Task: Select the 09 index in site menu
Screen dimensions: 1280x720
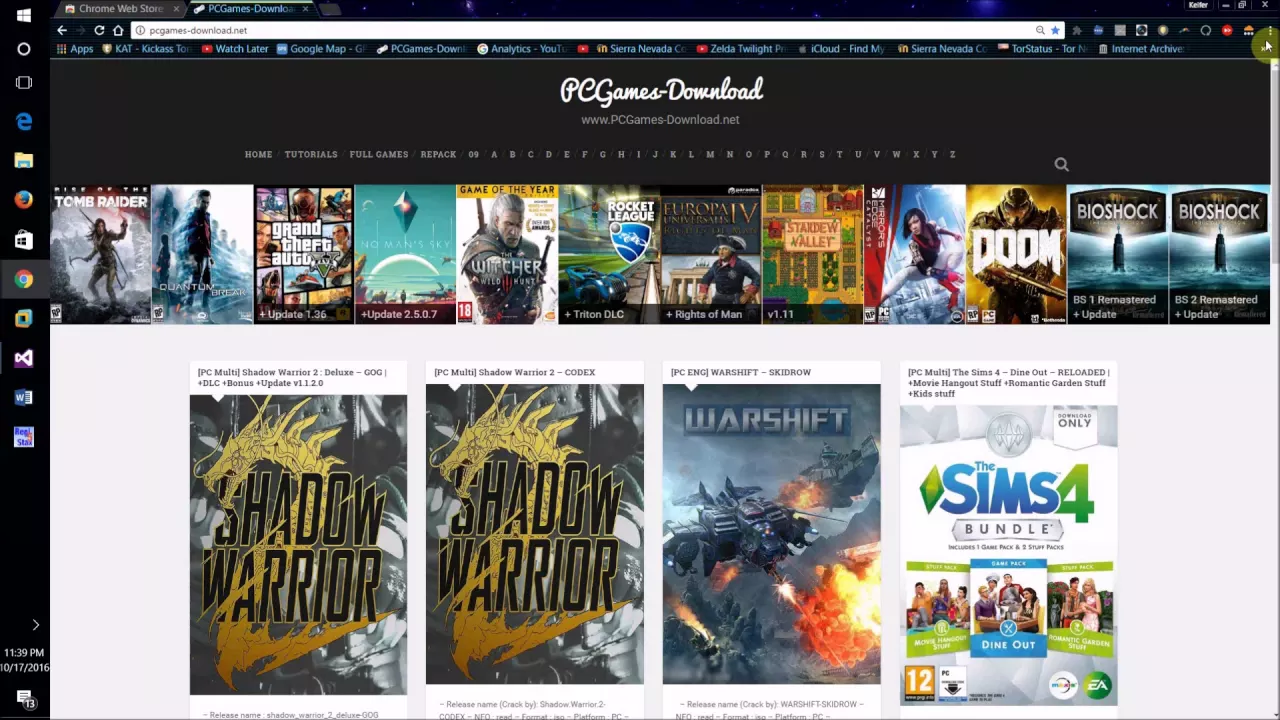Action: pyautogui.click(x=474, y=155)
